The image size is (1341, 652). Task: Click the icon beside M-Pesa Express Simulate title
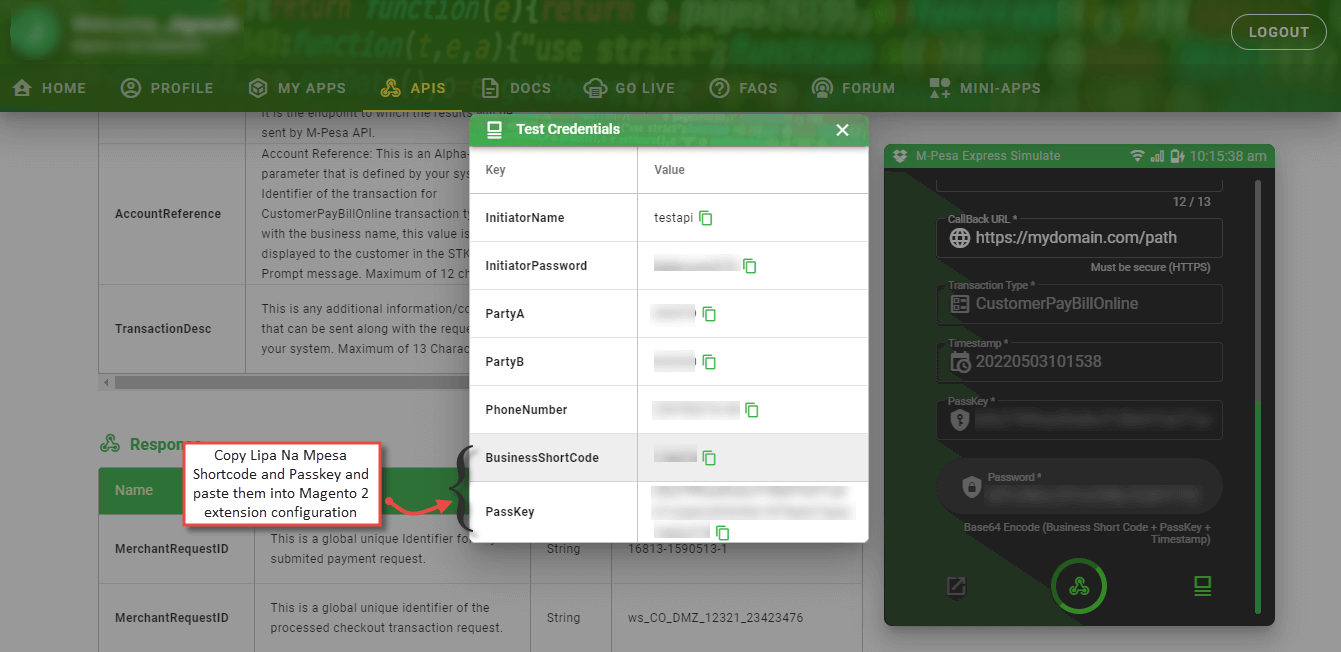coord(900,156)
